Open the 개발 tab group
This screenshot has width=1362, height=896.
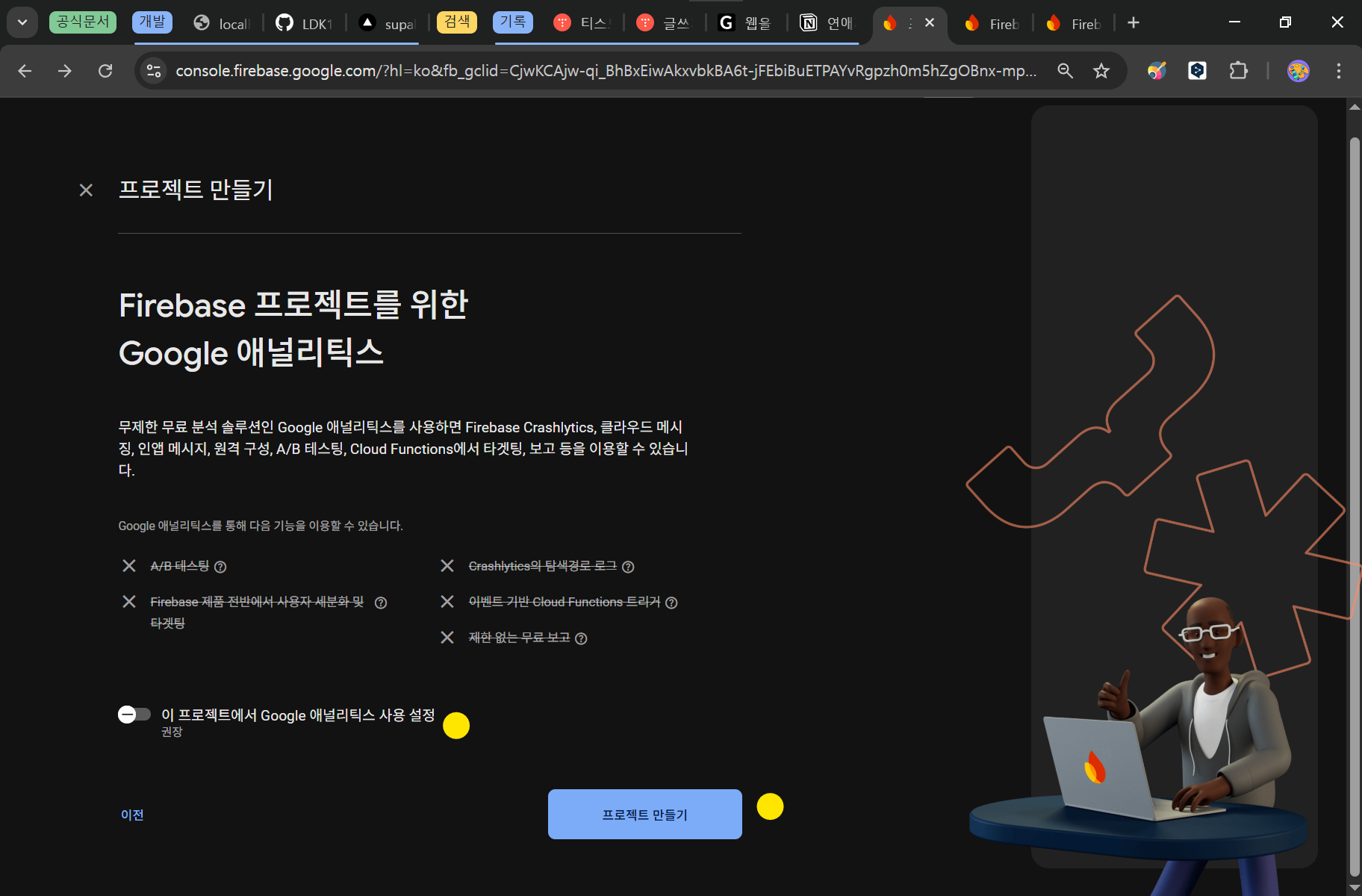pos(152,22)
